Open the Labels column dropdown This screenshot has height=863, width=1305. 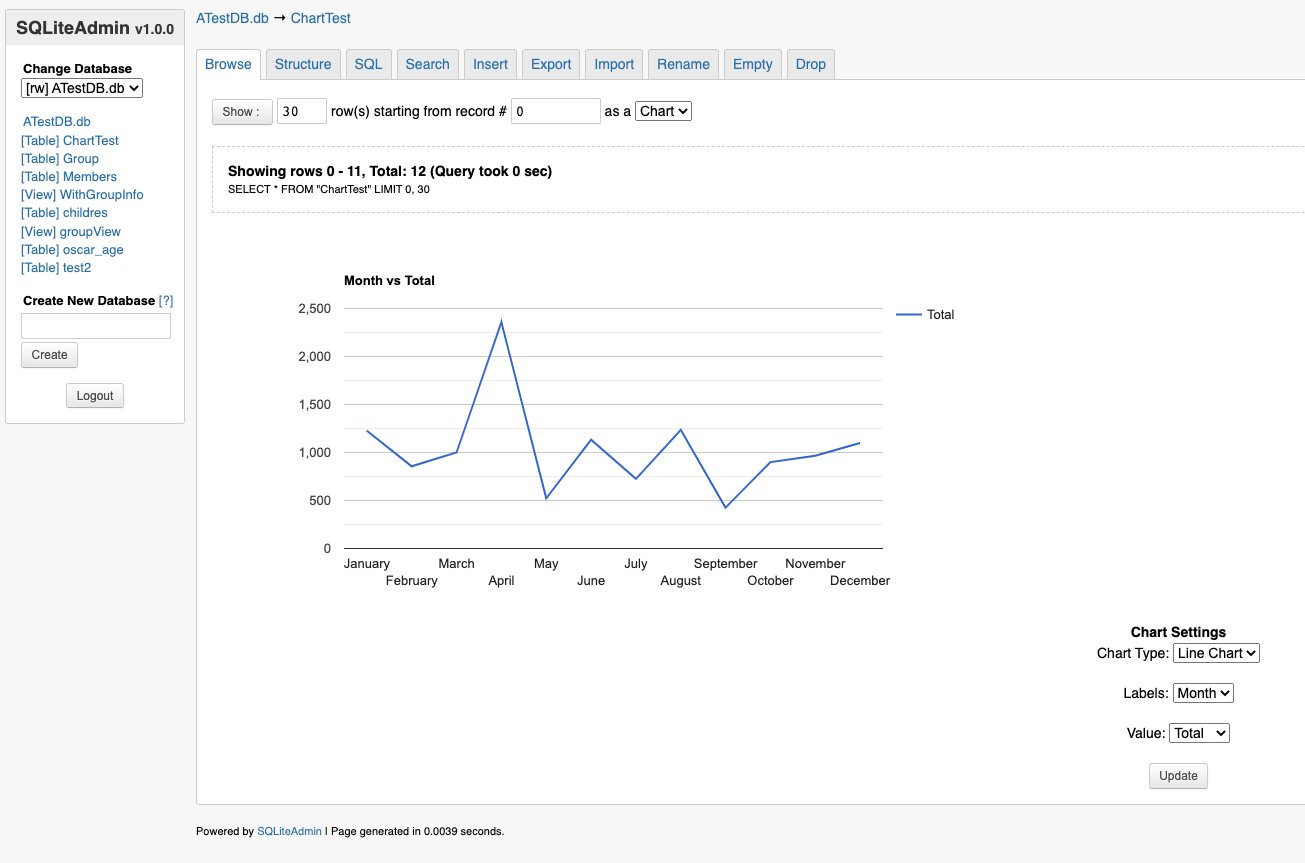pyautogui.click(x=1203, y=693)
